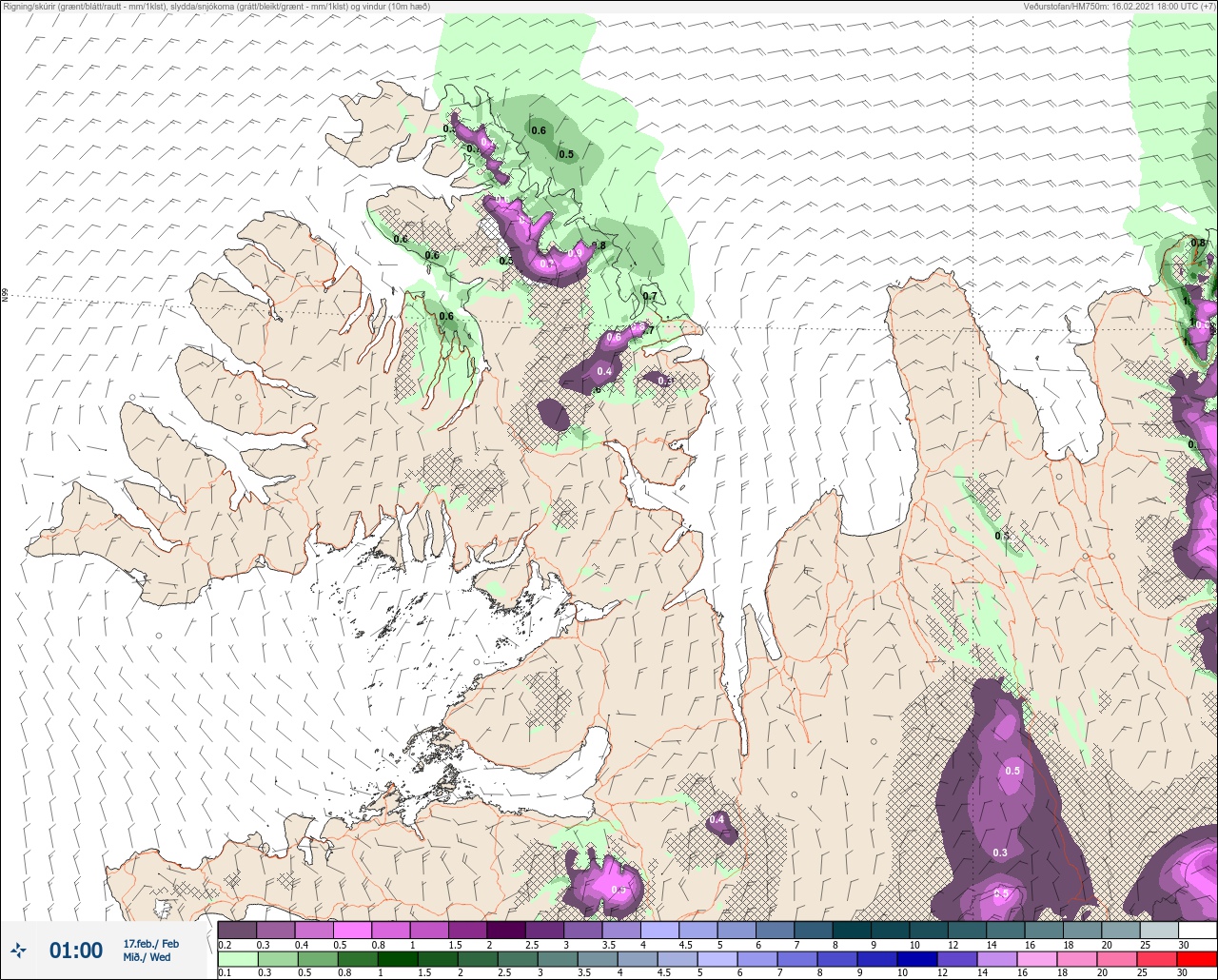Select the palest green 0.1 legend swatch
This screenshot has height=980, width=1218.
click(x=237, y=958)
